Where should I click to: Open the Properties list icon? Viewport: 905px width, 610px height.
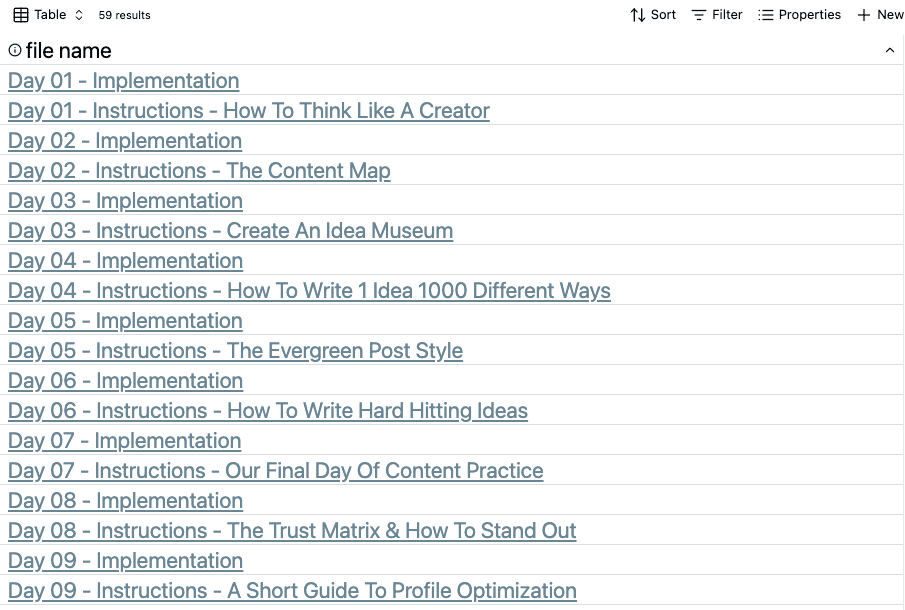[x=765, y=15]
